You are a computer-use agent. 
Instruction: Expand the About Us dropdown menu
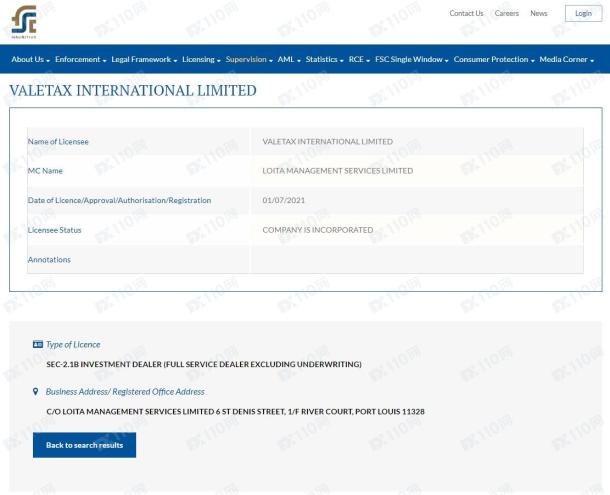click(x=29, y=60)
